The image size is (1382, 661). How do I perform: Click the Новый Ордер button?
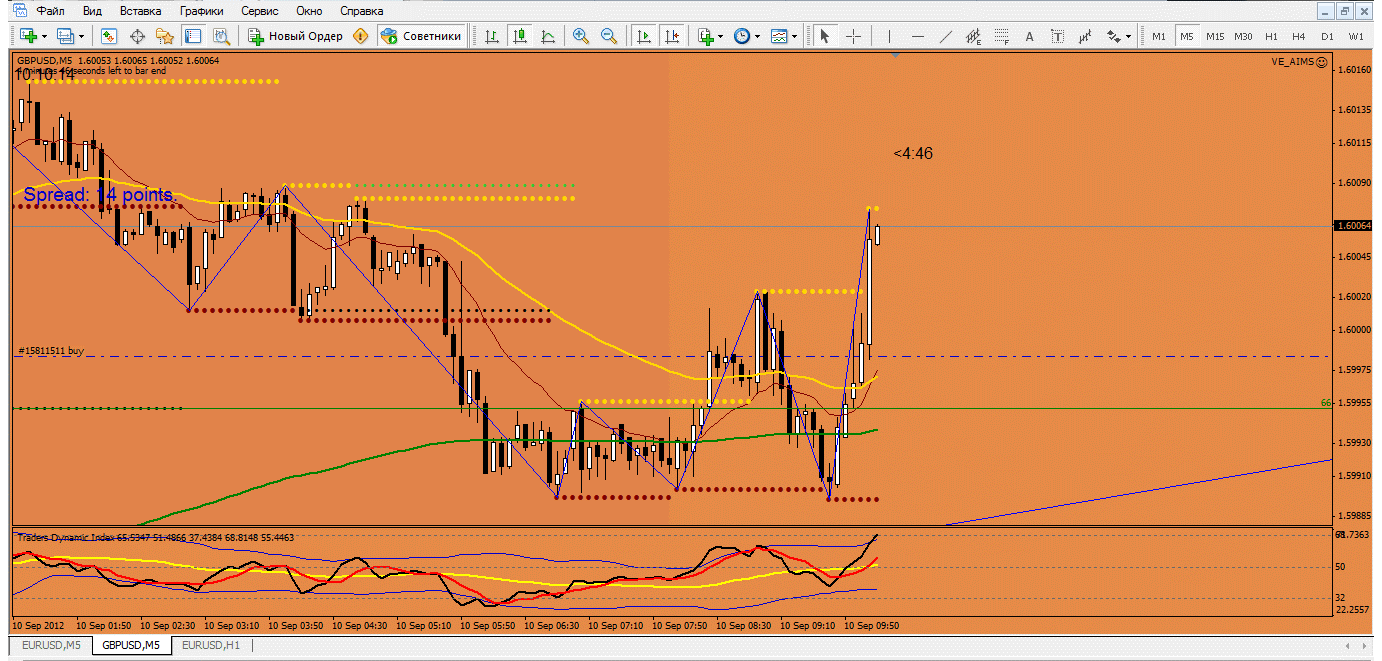295,36
